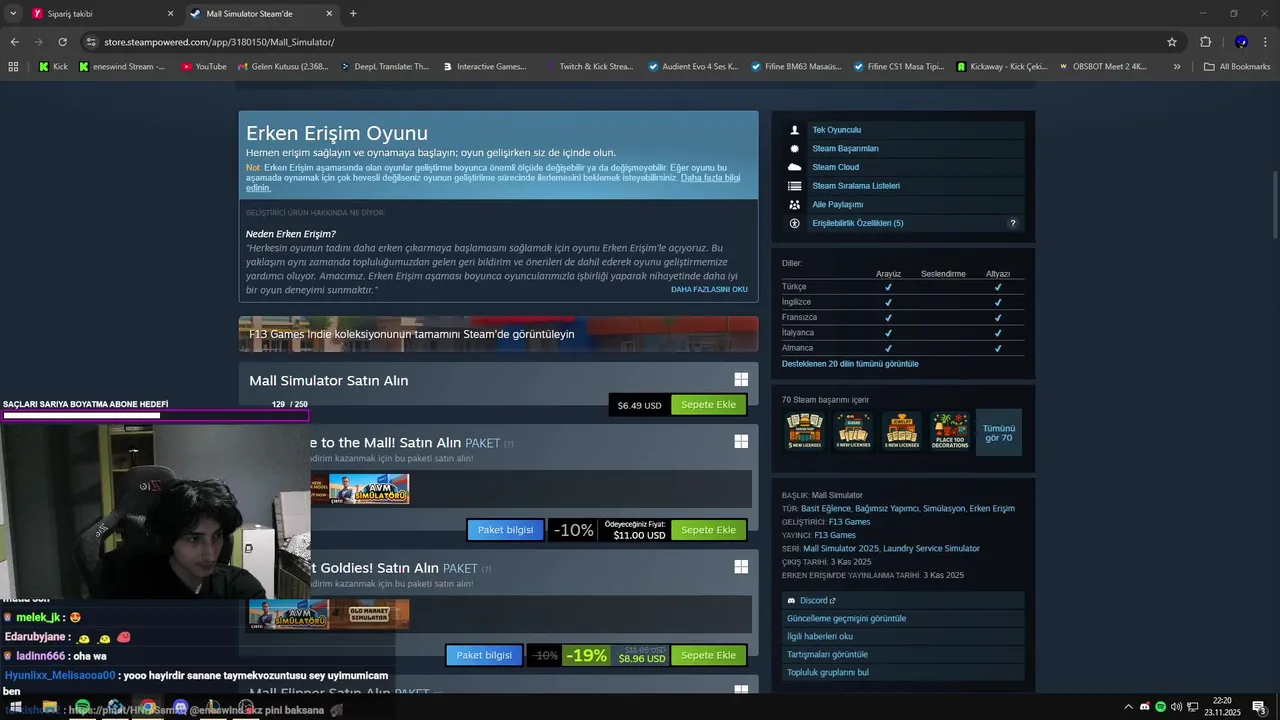Add $11.00 package with Sepete Ekle

[x=709, y=530]
